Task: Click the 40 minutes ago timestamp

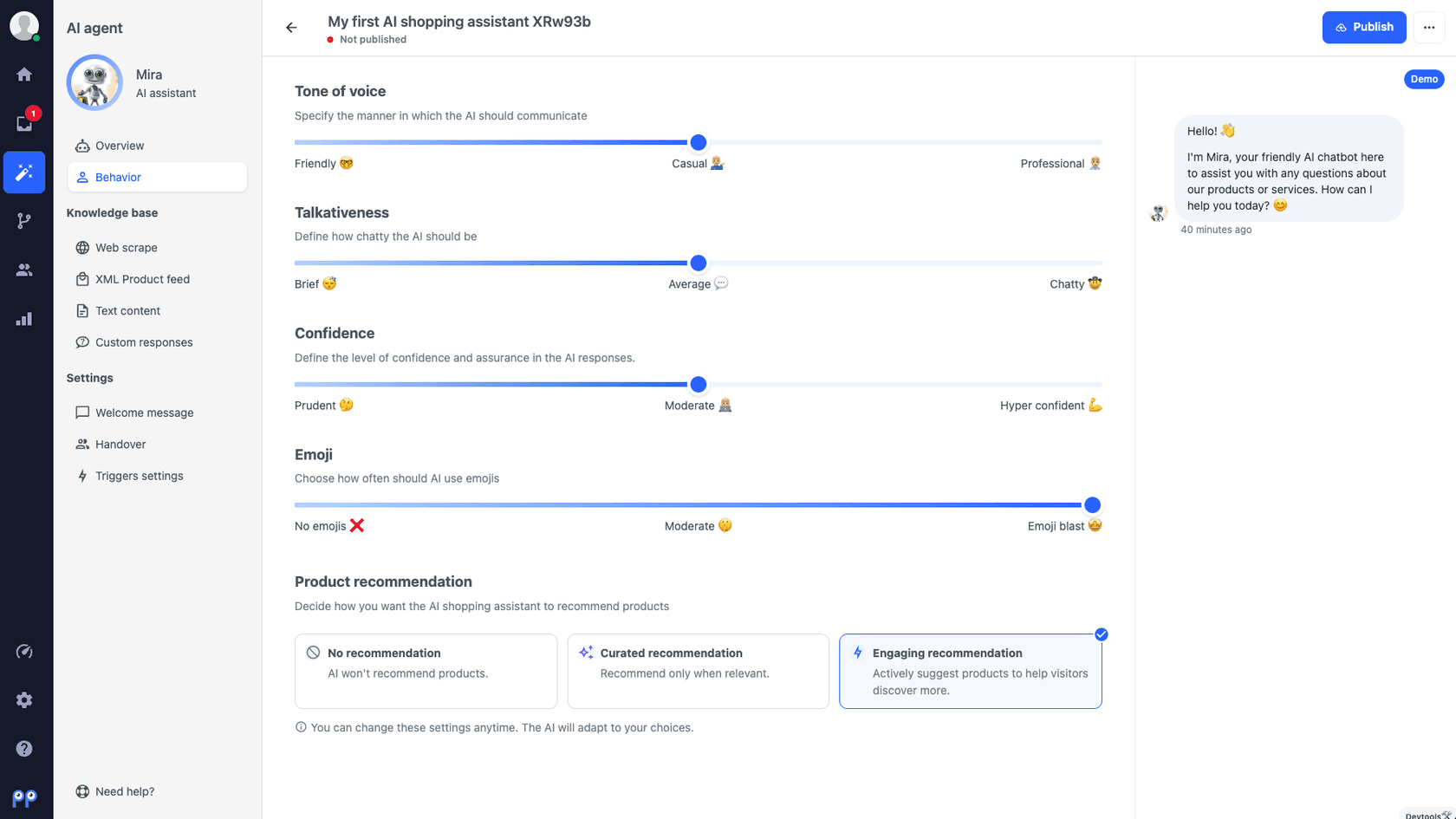Action: coord(1216,230)
